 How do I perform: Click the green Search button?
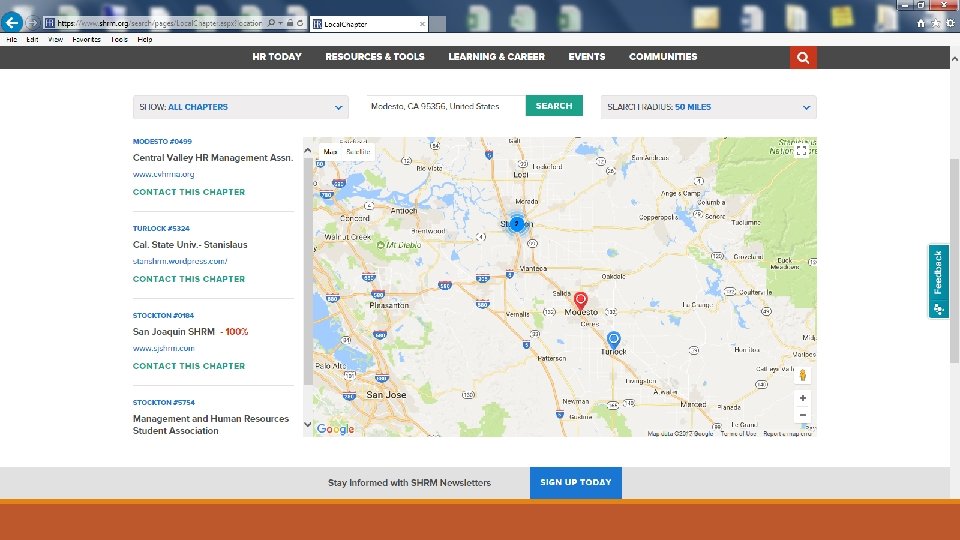[x=554, y=105]
